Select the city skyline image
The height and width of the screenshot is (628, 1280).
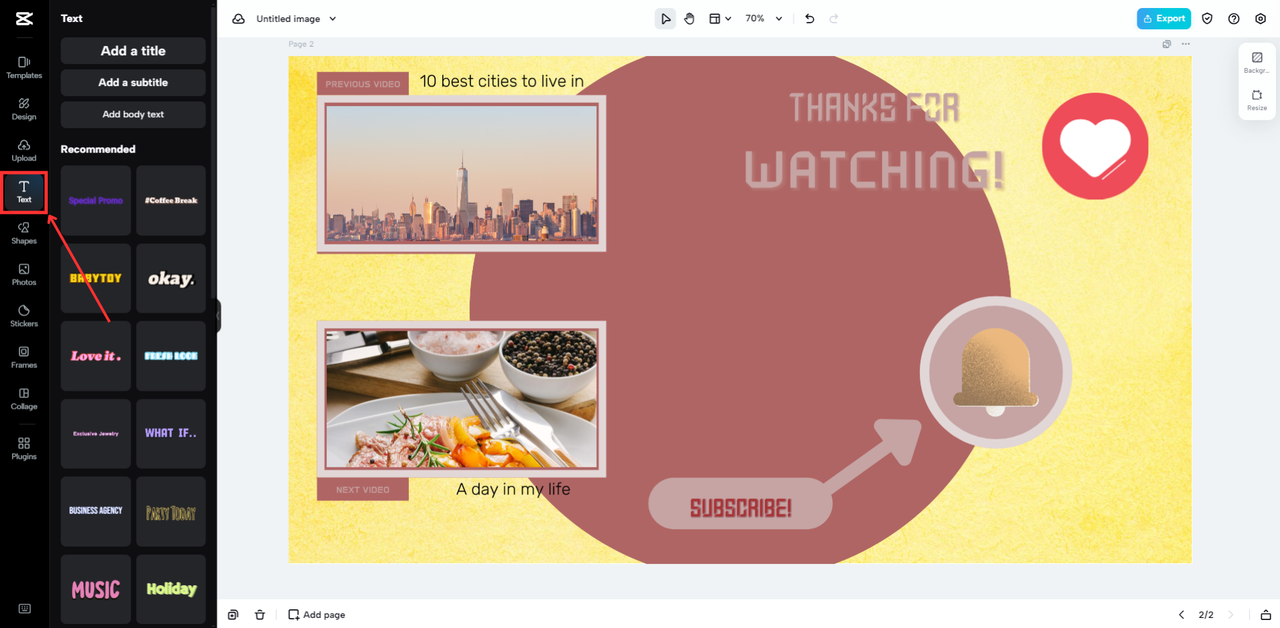[x=461, y=173]
